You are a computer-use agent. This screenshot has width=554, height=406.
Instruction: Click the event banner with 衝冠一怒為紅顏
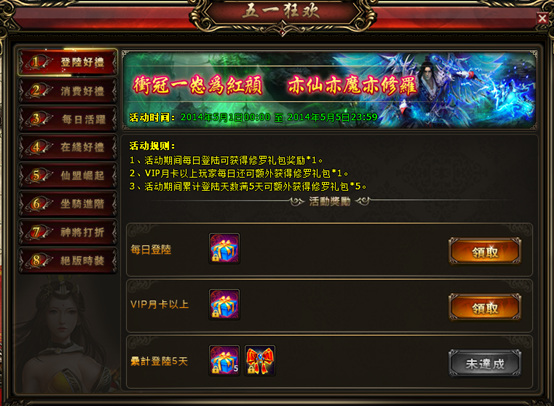(x=329, y=90)
